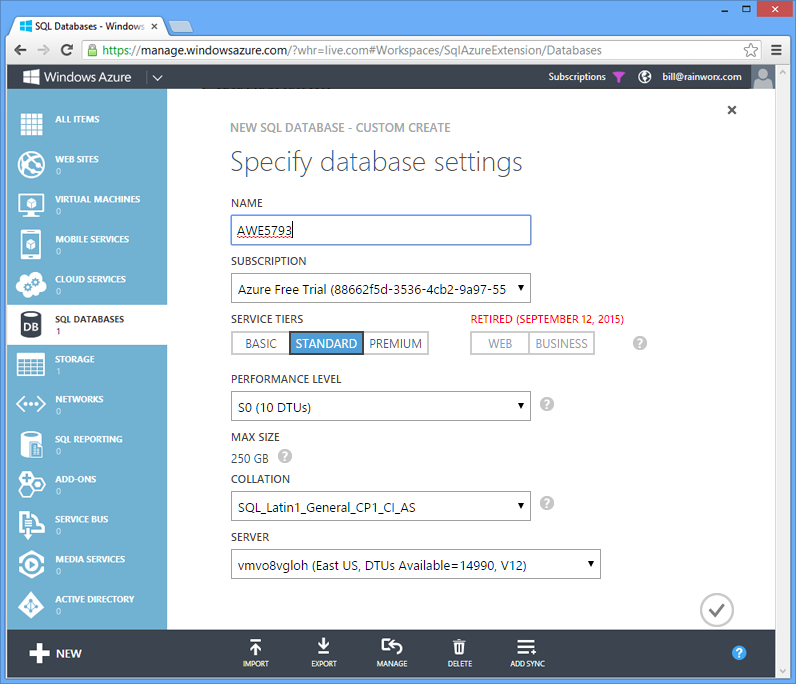
Task: Click the Manage icon in bottom bar
Action: (x=391, y=646)
